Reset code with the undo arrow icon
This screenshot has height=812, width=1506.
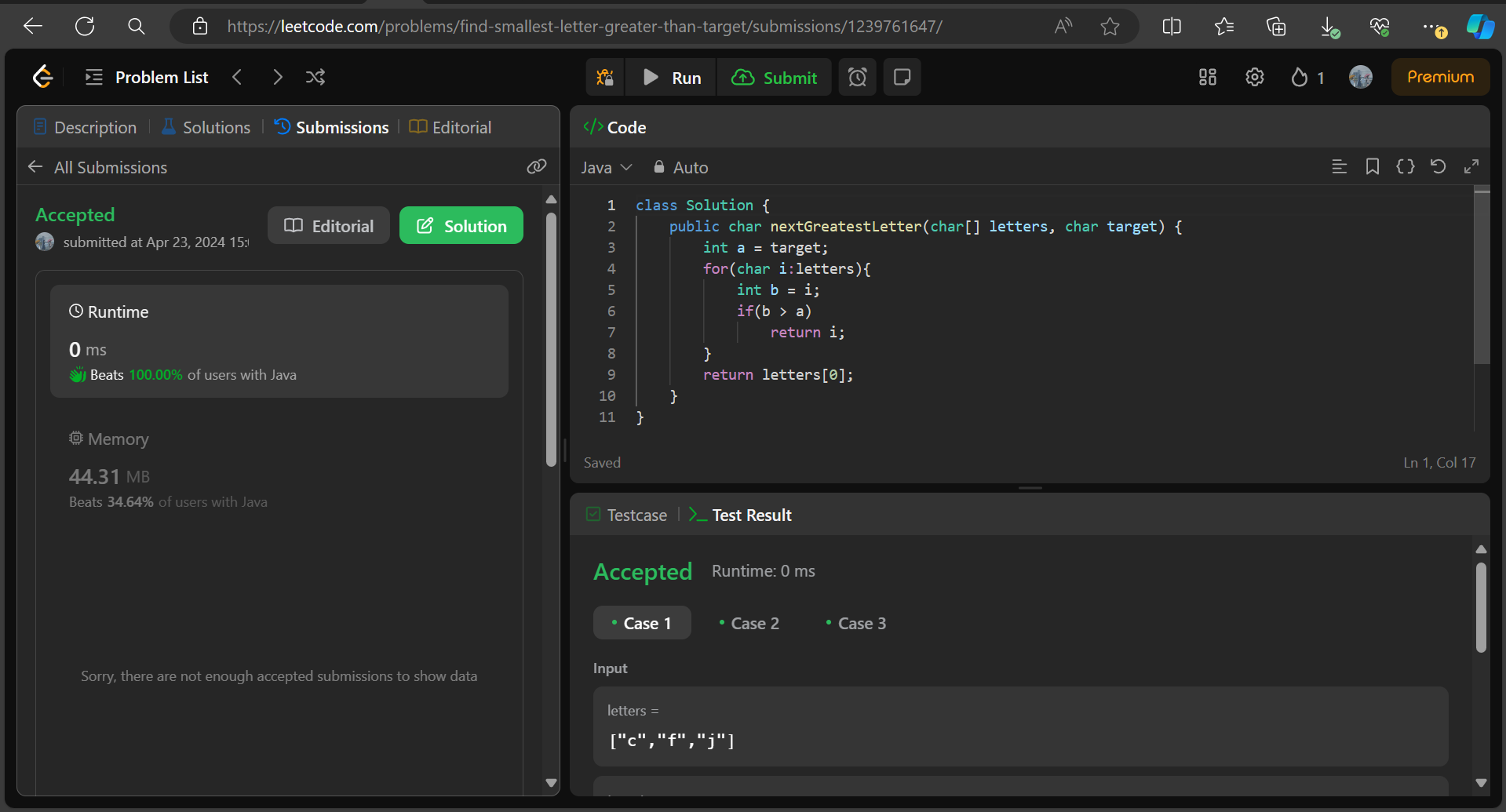click(1438, 166)
